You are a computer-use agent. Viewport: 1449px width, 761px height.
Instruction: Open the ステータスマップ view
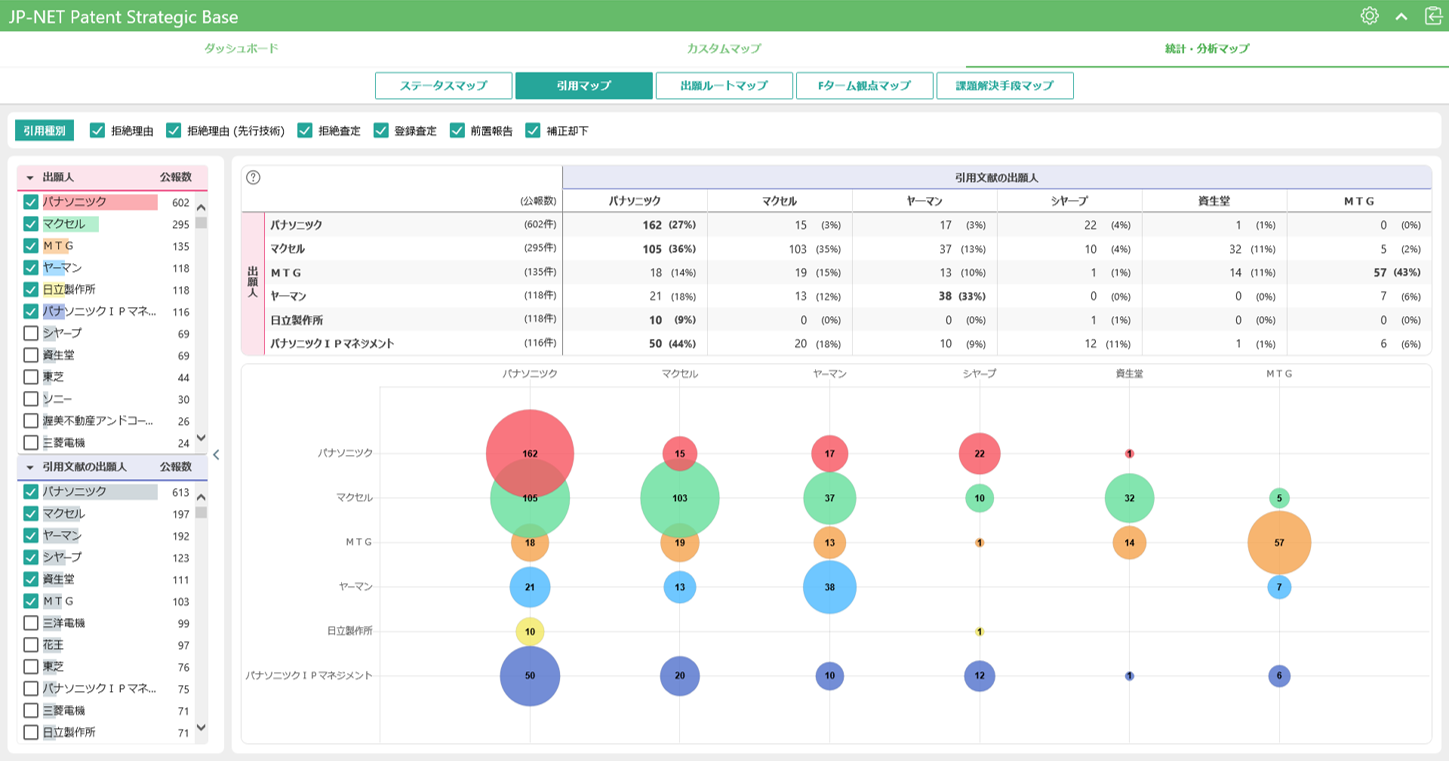point(444,86)
